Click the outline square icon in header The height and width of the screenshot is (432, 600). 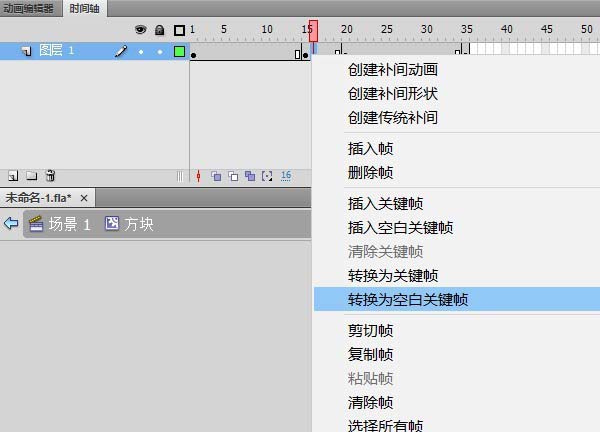[179, 30]
